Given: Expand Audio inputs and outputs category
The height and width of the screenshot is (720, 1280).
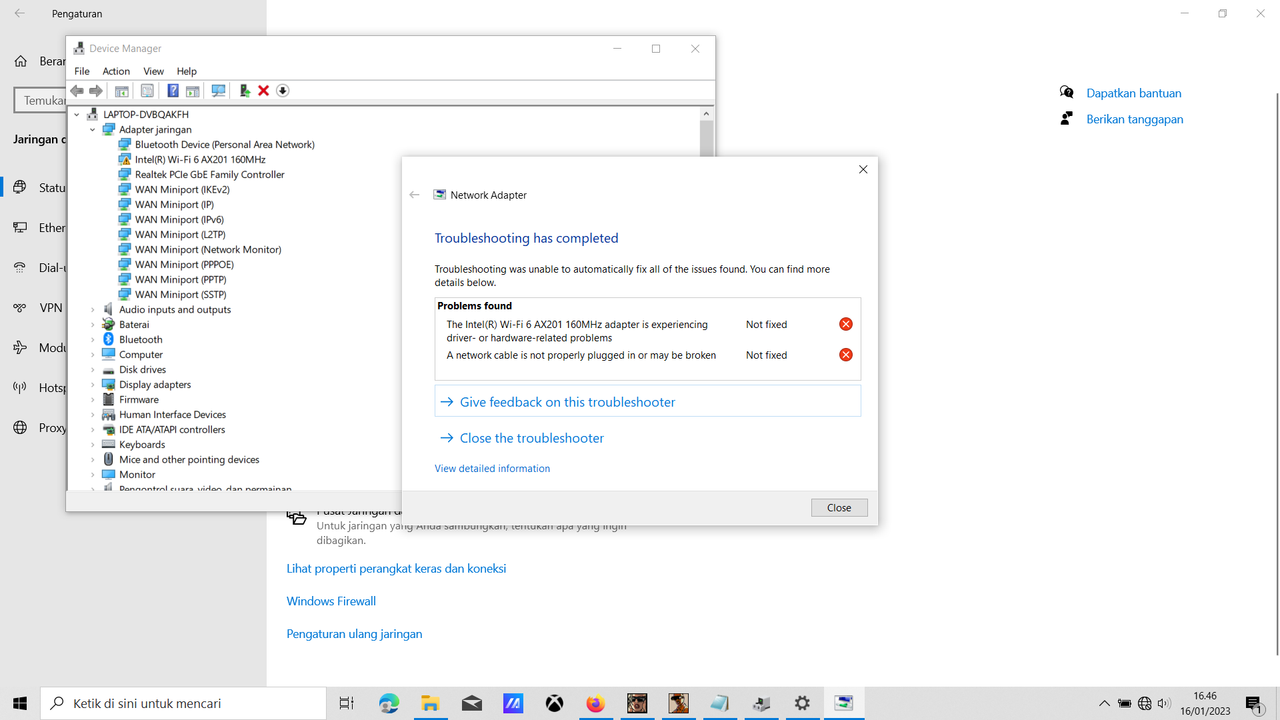Looking at the screenshot, I should click(x=93, y=310).
